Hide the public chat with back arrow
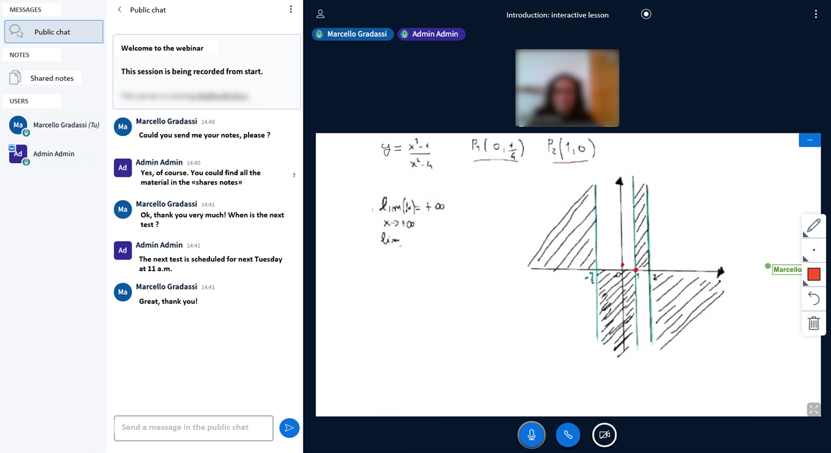Viewport: 831px width, 453px height. (x=120, y=10)
